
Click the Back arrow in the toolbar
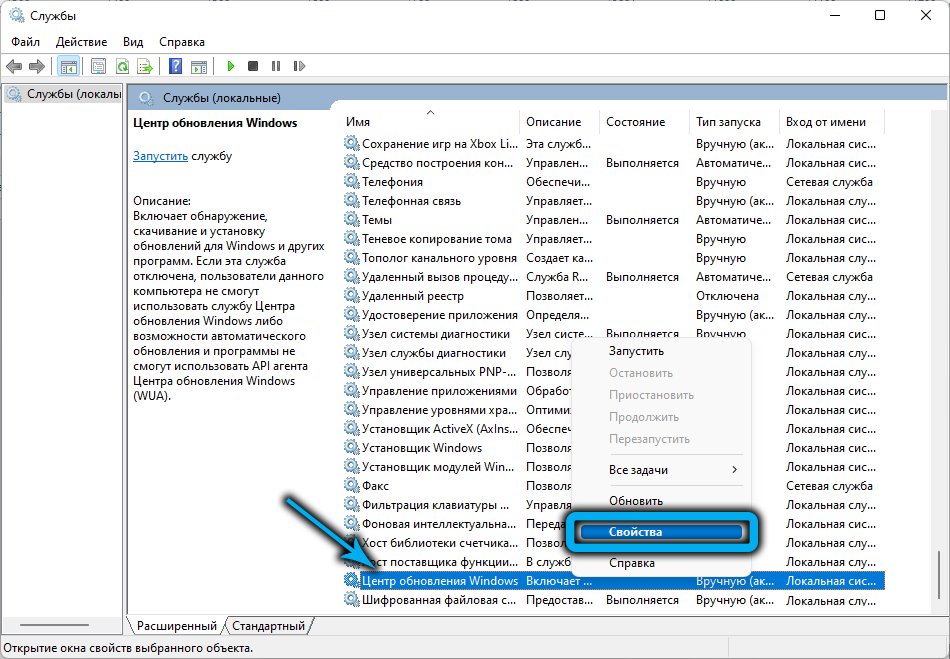(14, 66)
